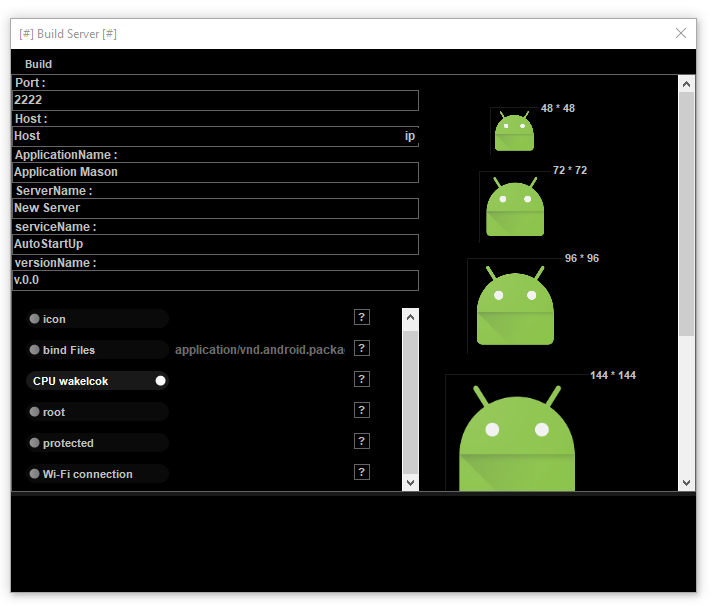This screenshot has width=715, height=609.
Task: Click the ip label in the Host field
Action: point(409,136)
